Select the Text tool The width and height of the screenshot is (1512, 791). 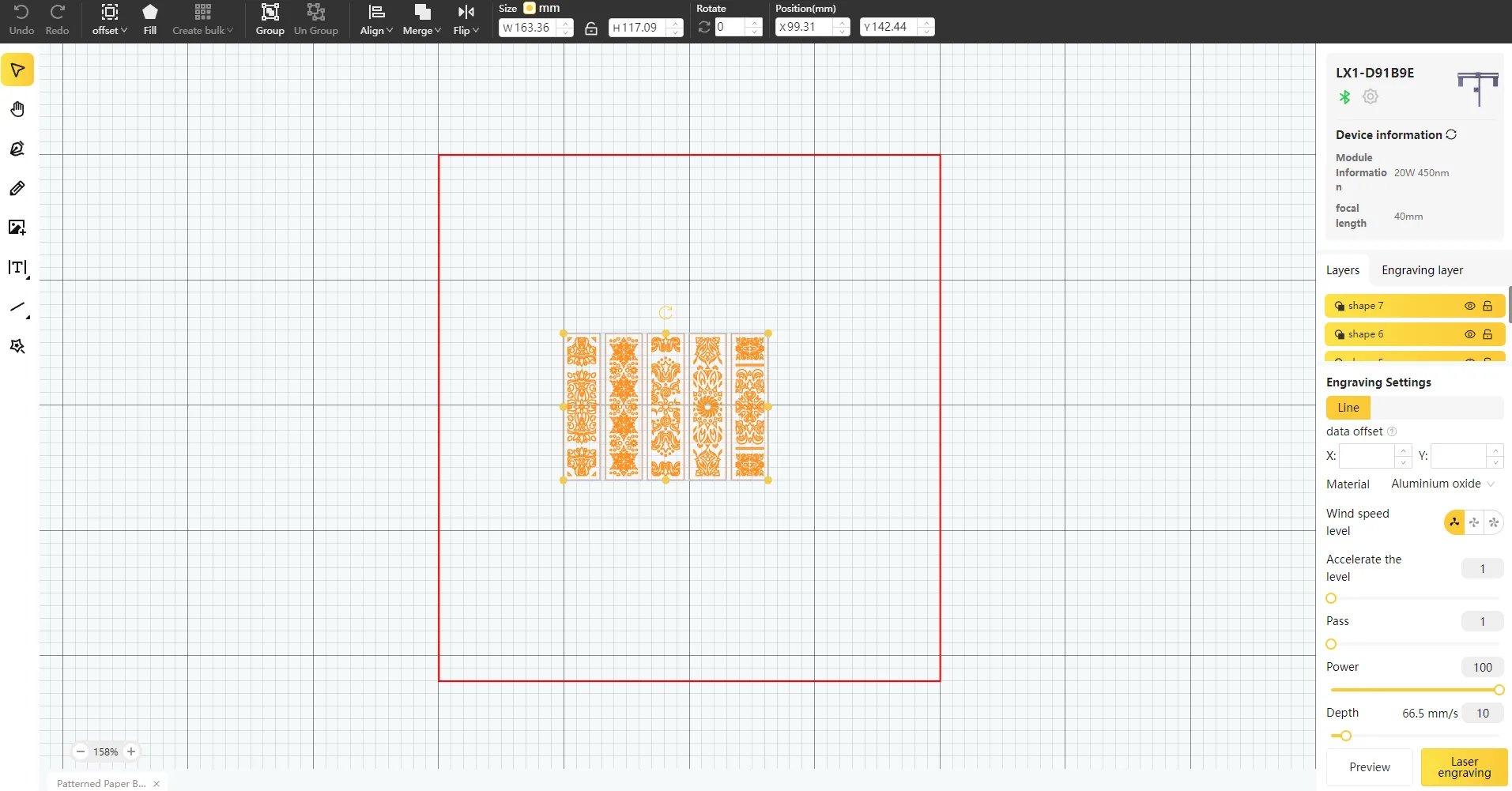point(17,268)
